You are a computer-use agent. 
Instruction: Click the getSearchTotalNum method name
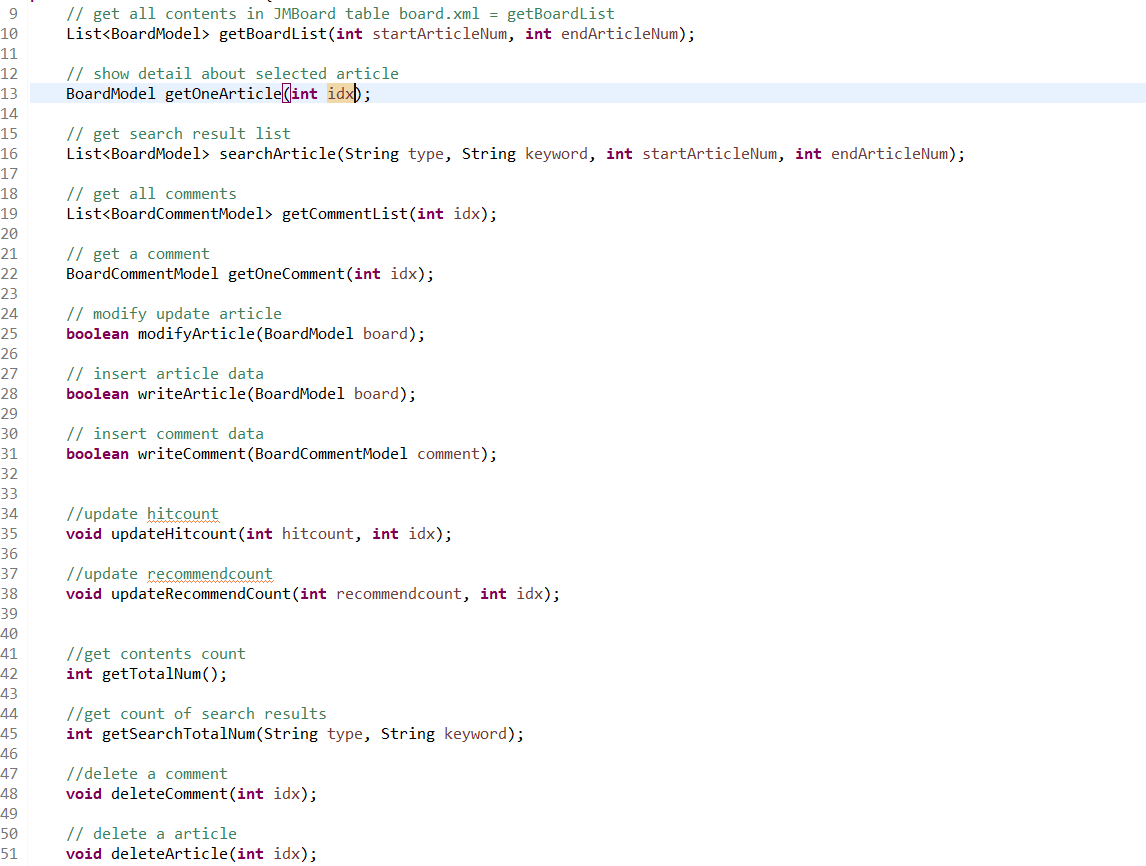pos(178,734)
